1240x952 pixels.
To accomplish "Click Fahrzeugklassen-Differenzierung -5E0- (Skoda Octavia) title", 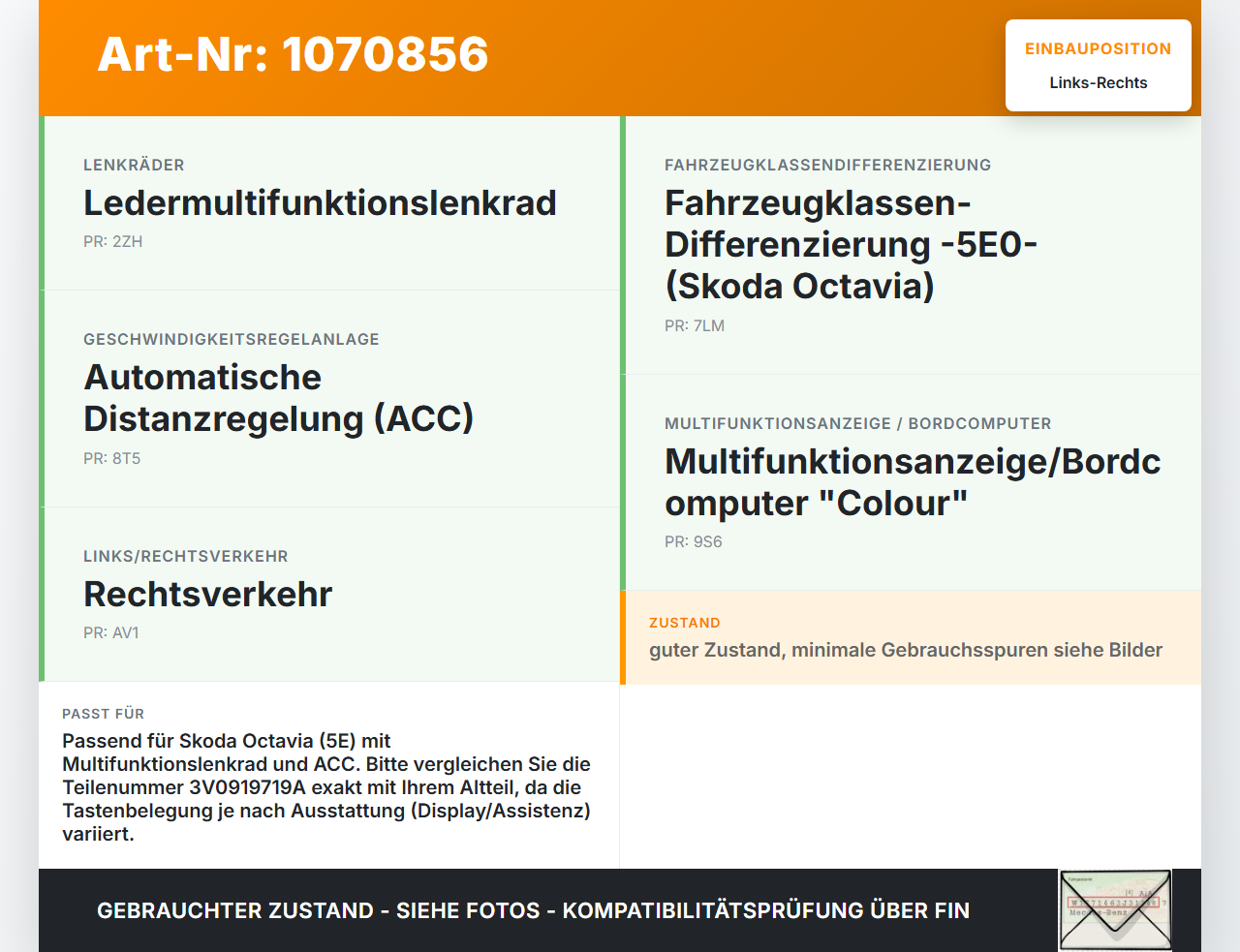I will click(x=851, y=245).
